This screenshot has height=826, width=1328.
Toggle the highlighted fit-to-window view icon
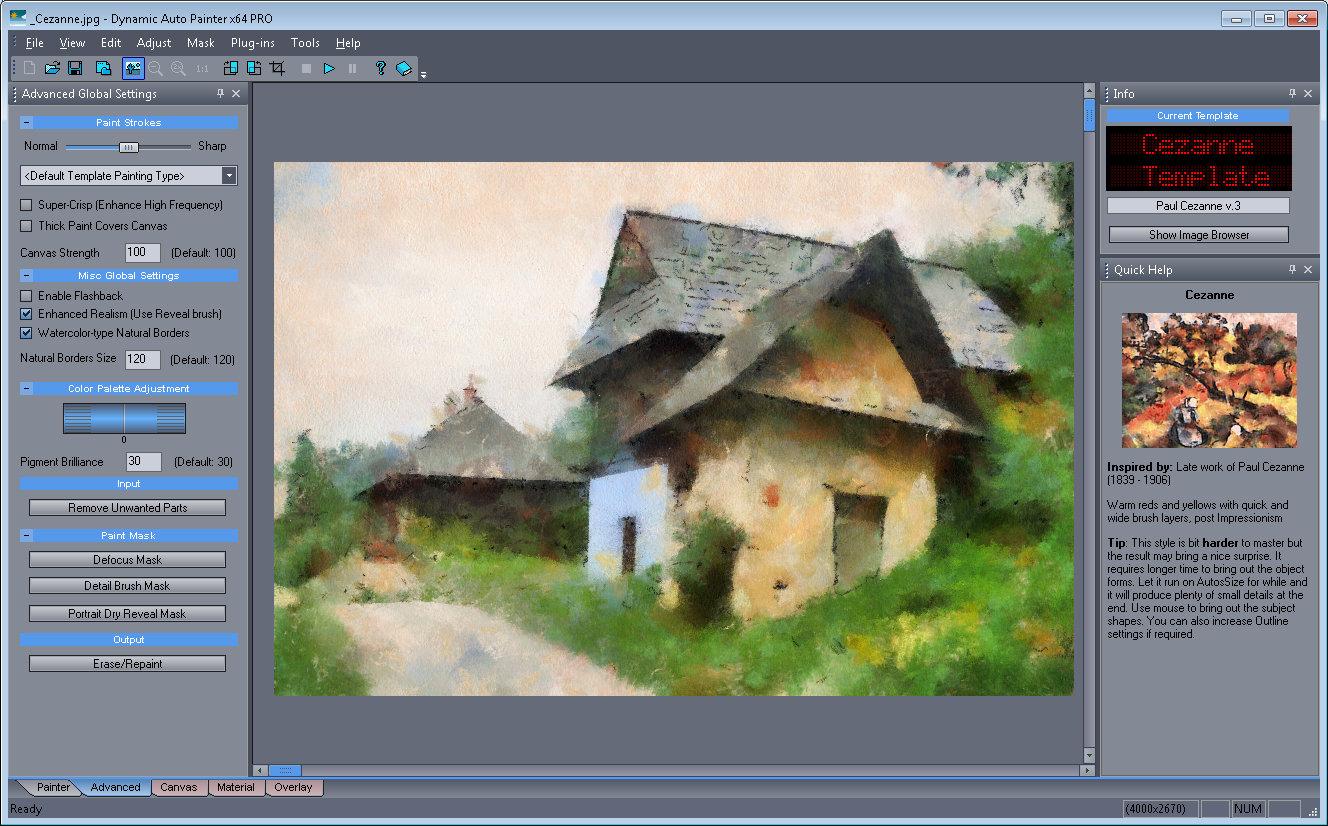[133, 68]
